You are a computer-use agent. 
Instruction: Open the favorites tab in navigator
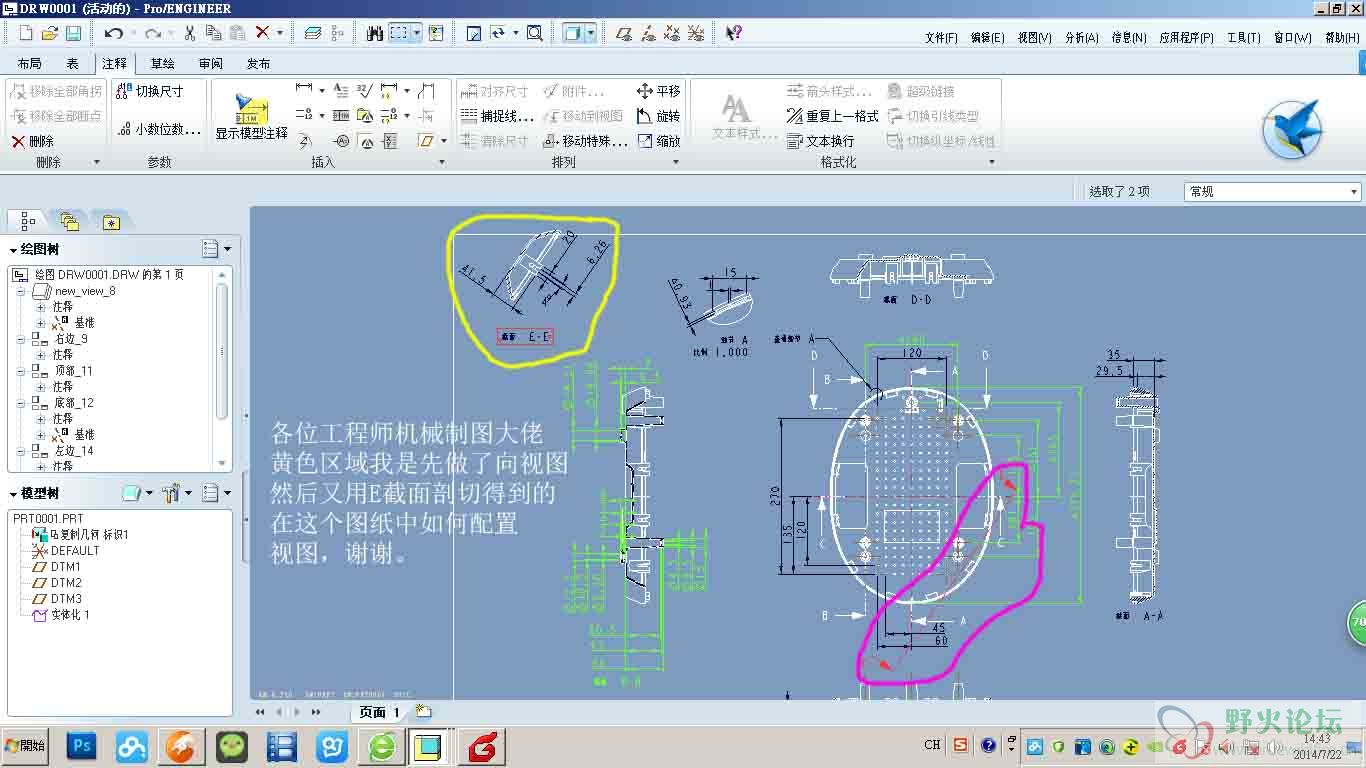point(110,221)
